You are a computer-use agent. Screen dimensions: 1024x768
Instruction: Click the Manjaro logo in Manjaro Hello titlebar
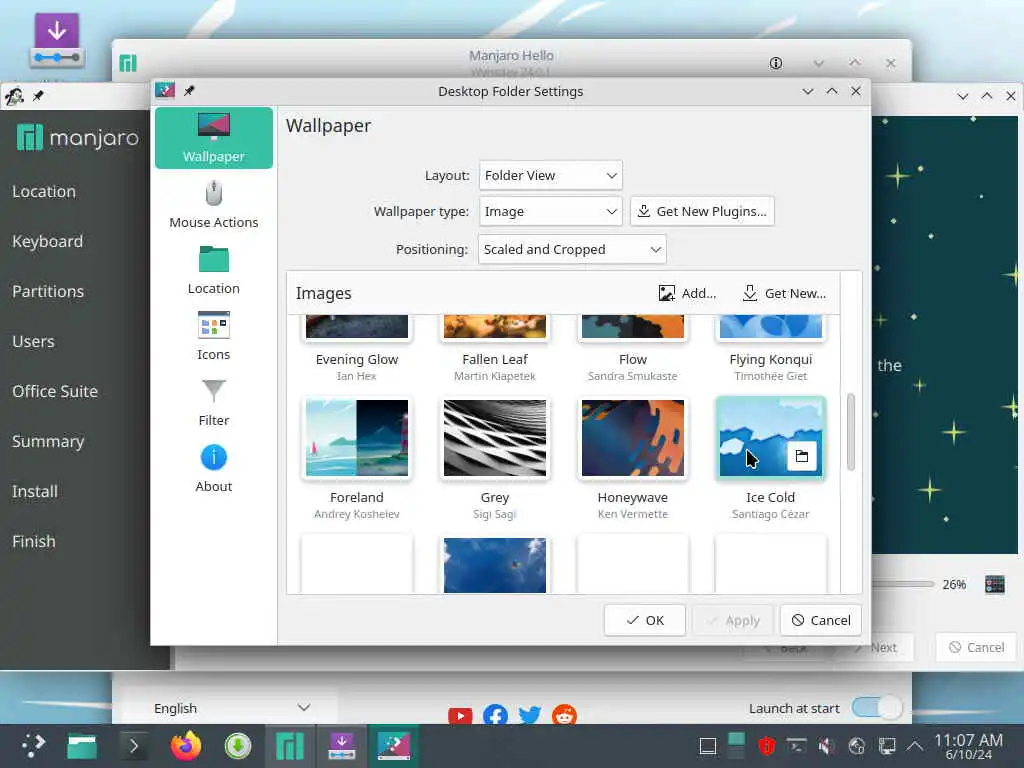(128, 63)
